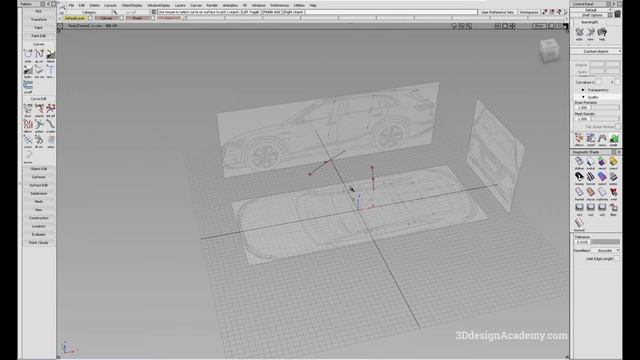Click middle icon in Curve Edit second row

pyautogui.click(x=39, y=124)
